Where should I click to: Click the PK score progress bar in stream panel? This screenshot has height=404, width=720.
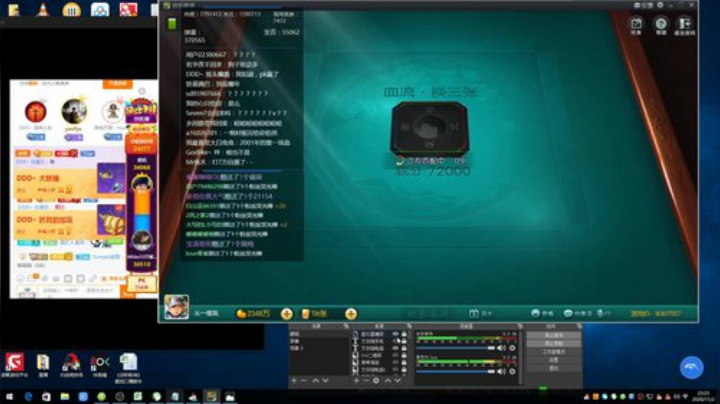(142, 213)
